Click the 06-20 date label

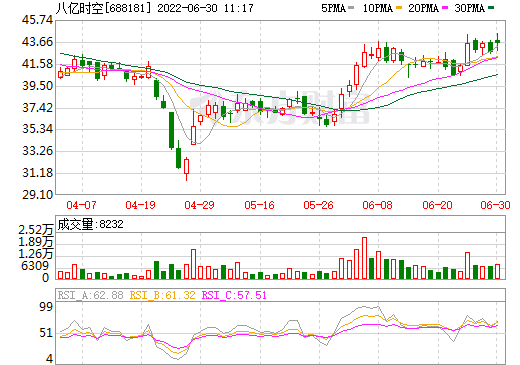437,205
